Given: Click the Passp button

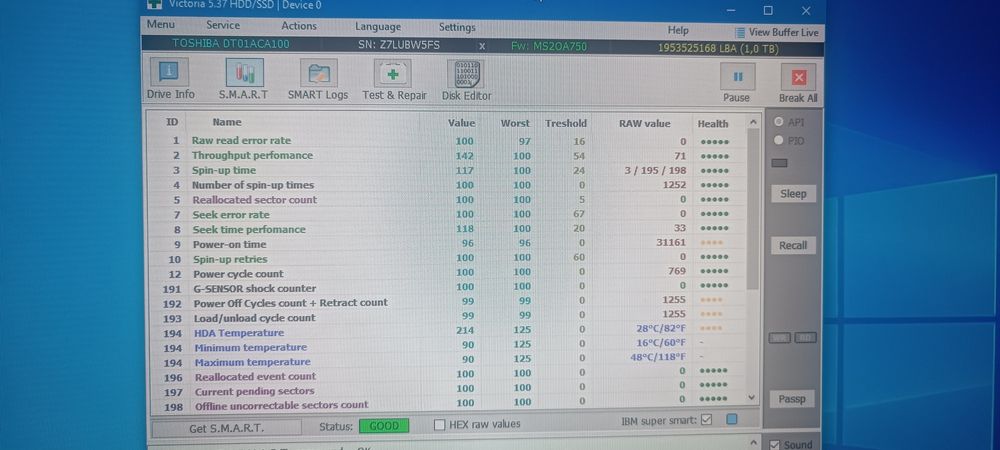Looking at the screenshot, I should point(792,399).
